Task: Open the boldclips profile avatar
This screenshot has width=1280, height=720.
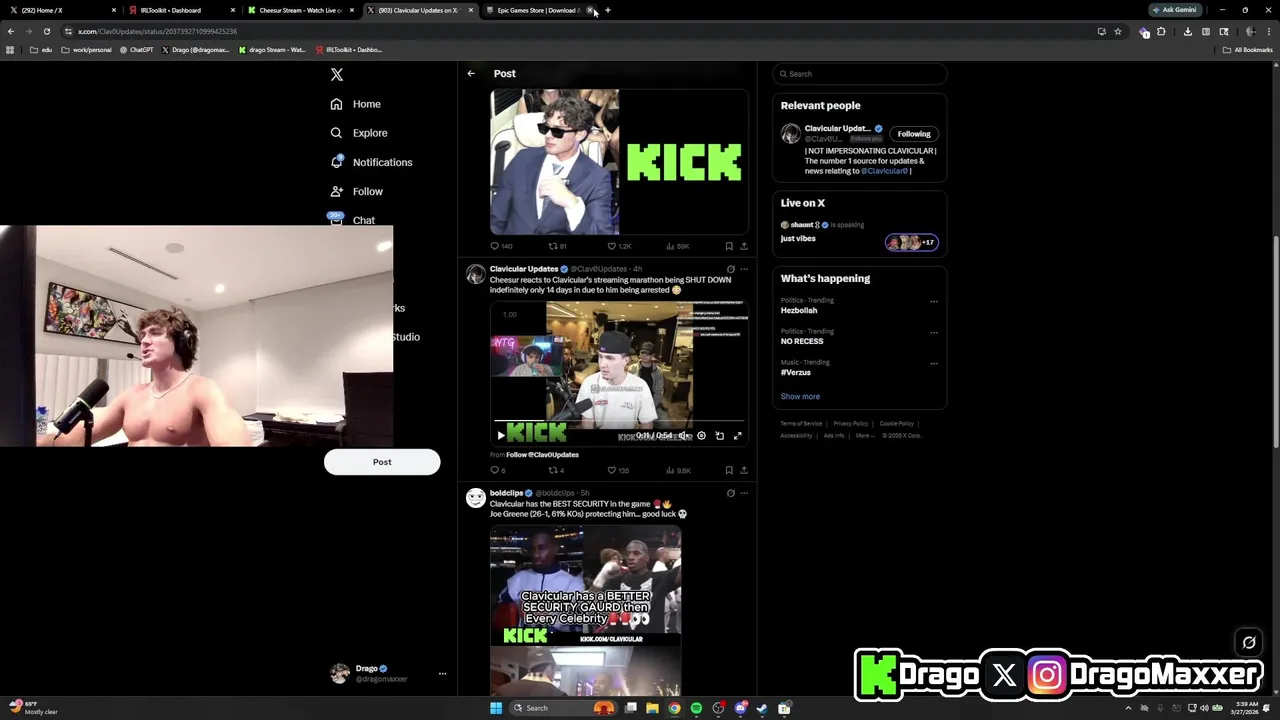Action: 476,498
